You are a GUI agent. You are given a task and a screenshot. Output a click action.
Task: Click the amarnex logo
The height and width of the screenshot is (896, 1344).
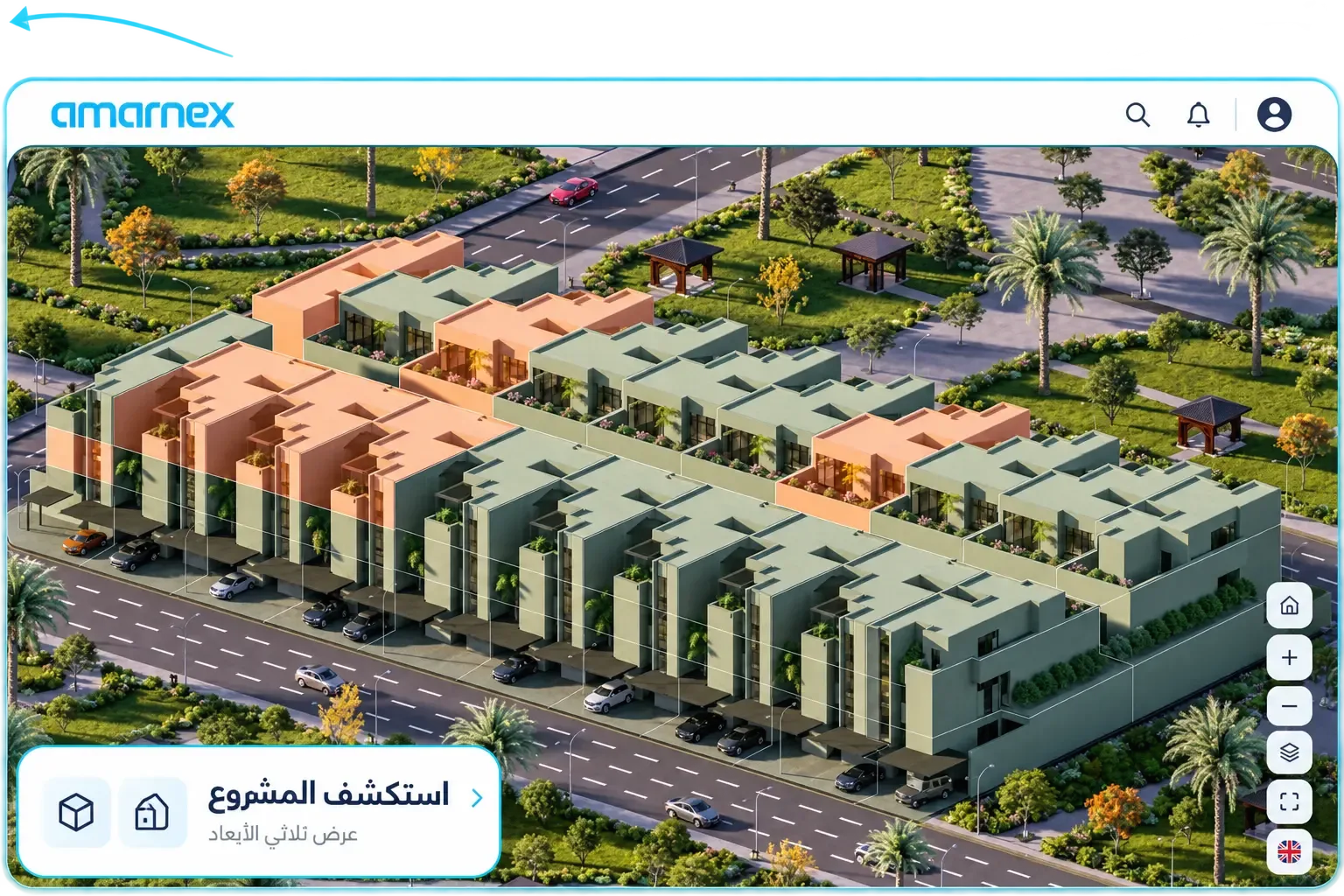pyautogui.click(x=143, y=115)
